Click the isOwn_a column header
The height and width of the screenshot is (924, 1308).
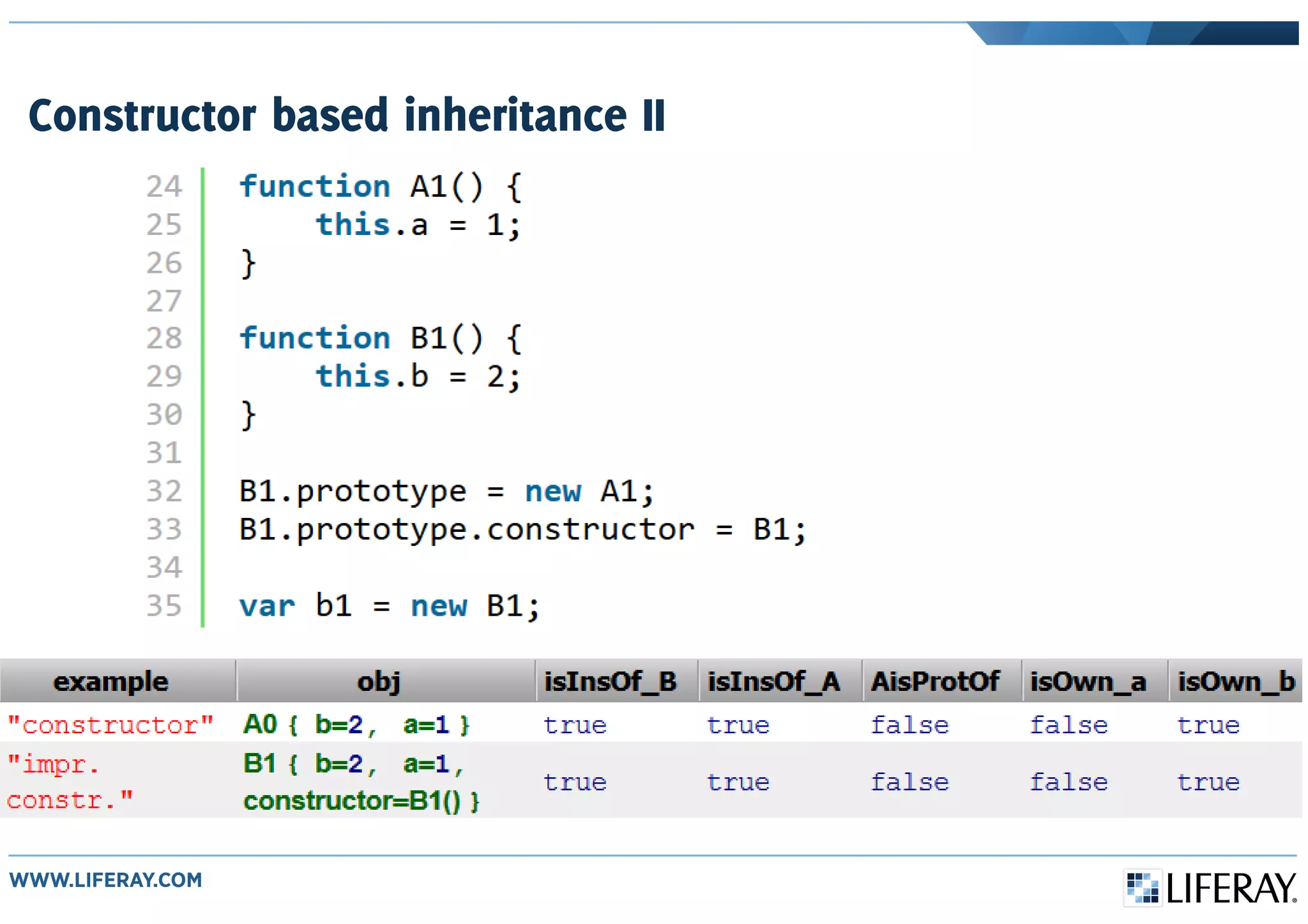coord(1088,681)
